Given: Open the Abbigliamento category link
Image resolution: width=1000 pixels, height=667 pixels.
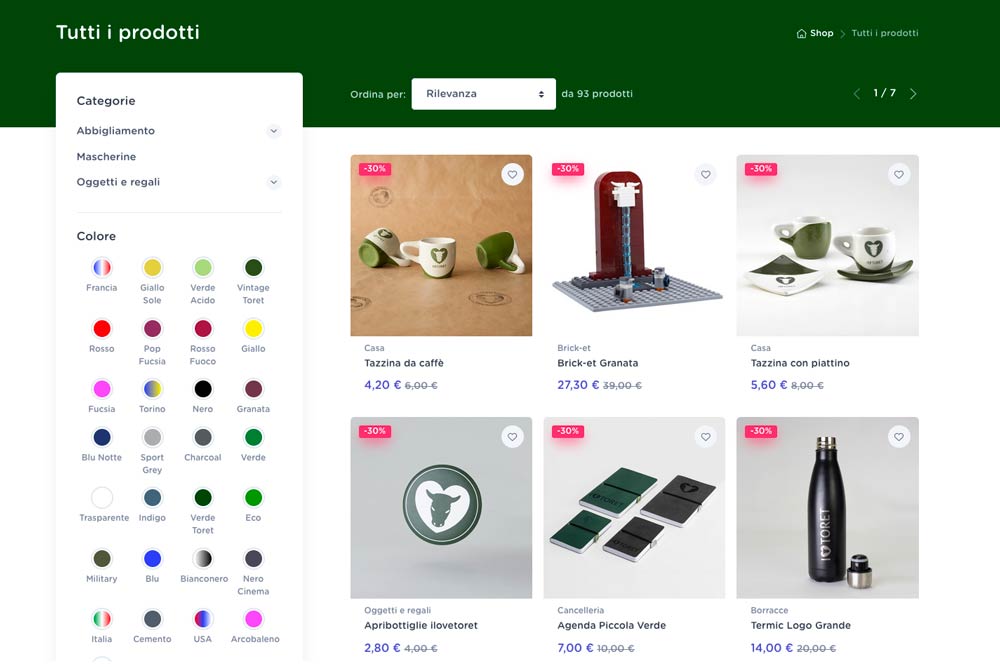Looking at the screenshot, I should (115, 131).
